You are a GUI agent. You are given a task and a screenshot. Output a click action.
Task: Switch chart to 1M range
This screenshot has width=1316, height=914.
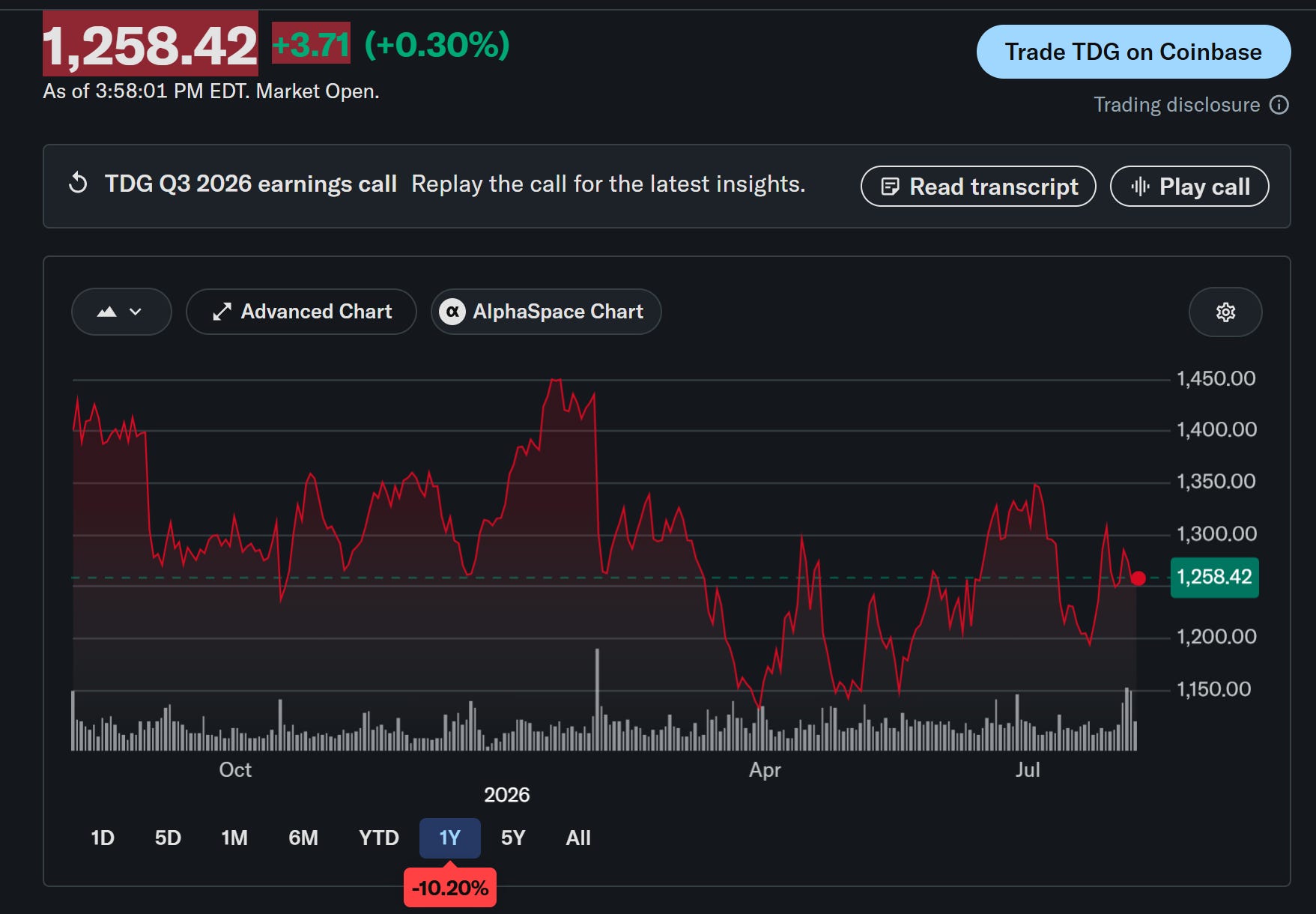pyautogui.click(x=234, y=838)
